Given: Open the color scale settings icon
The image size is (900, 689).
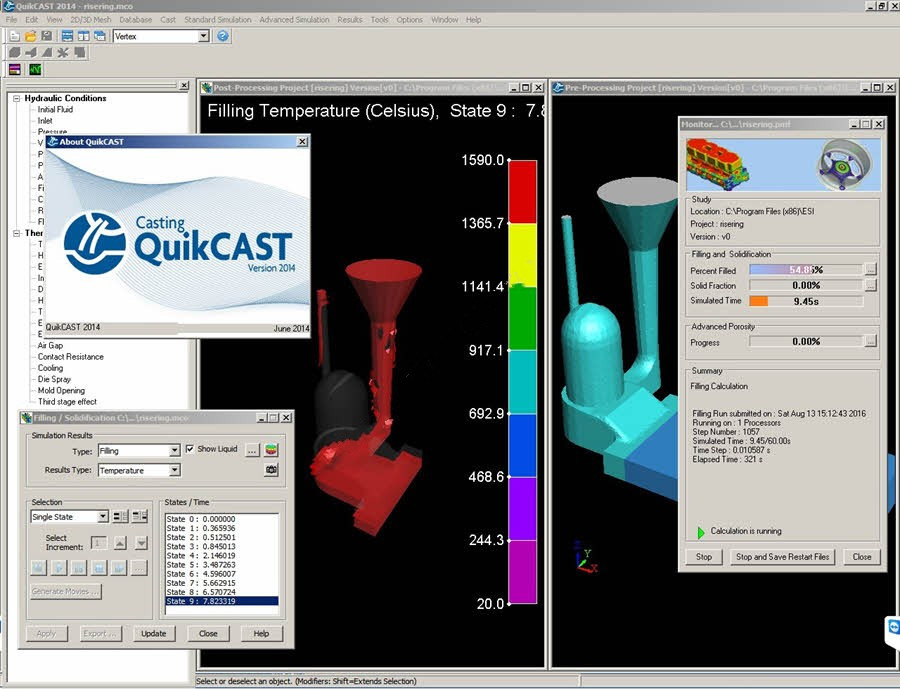Looking at the screenshot, I should (271, 450).
